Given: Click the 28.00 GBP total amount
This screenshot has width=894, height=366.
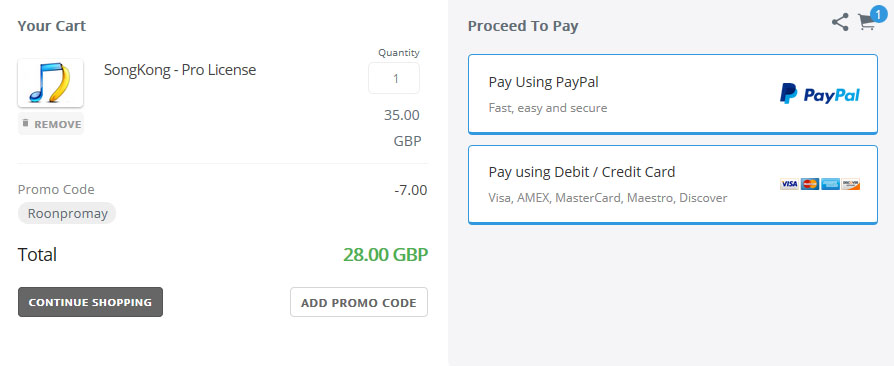Looking at the screenshot, I should coord(385,254).
